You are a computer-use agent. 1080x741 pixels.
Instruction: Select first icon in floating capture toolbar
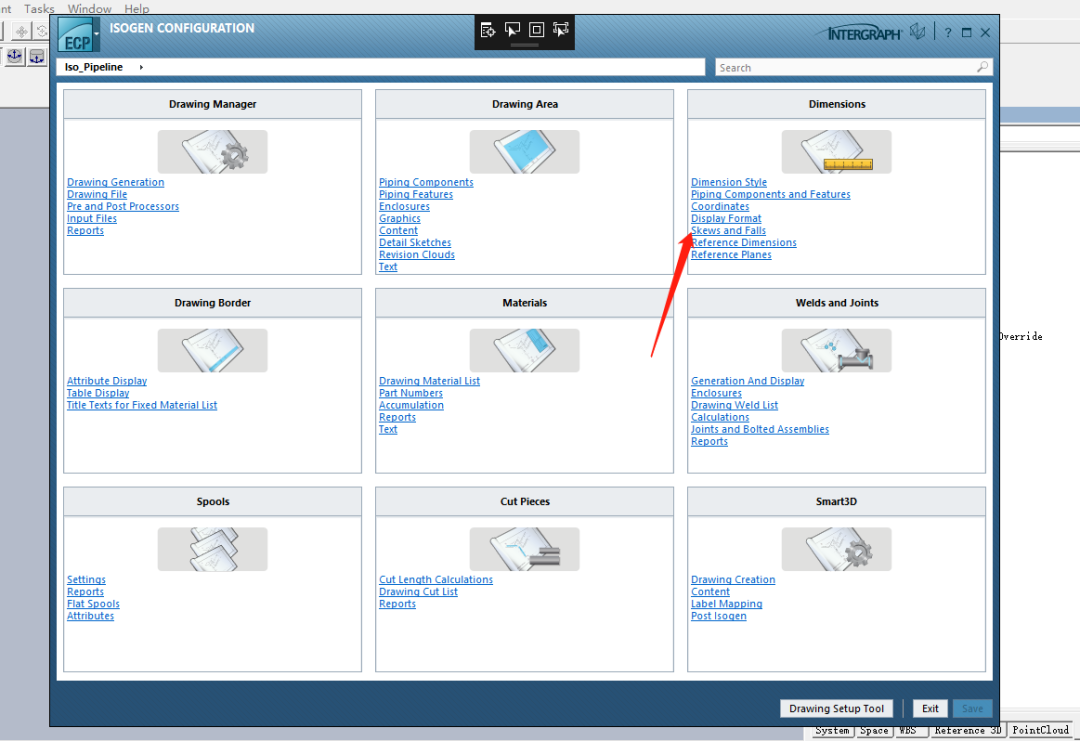click(x=488, y=30)
